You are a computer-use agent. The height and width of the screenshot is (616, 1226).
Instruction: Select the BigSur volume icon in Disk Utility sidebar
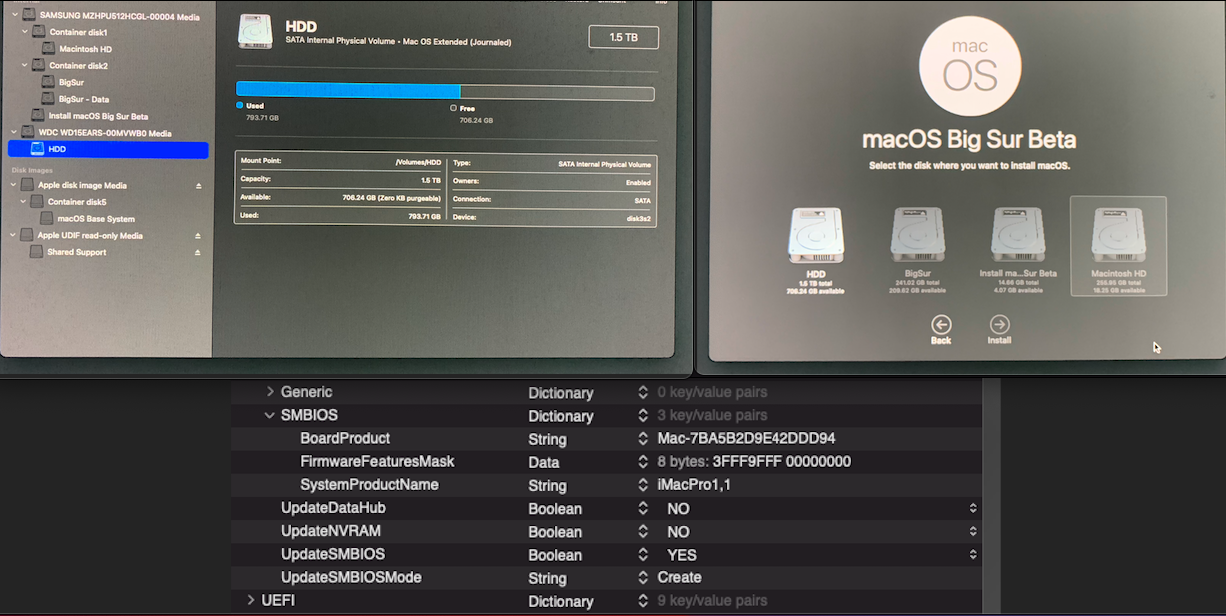[48, 82]
